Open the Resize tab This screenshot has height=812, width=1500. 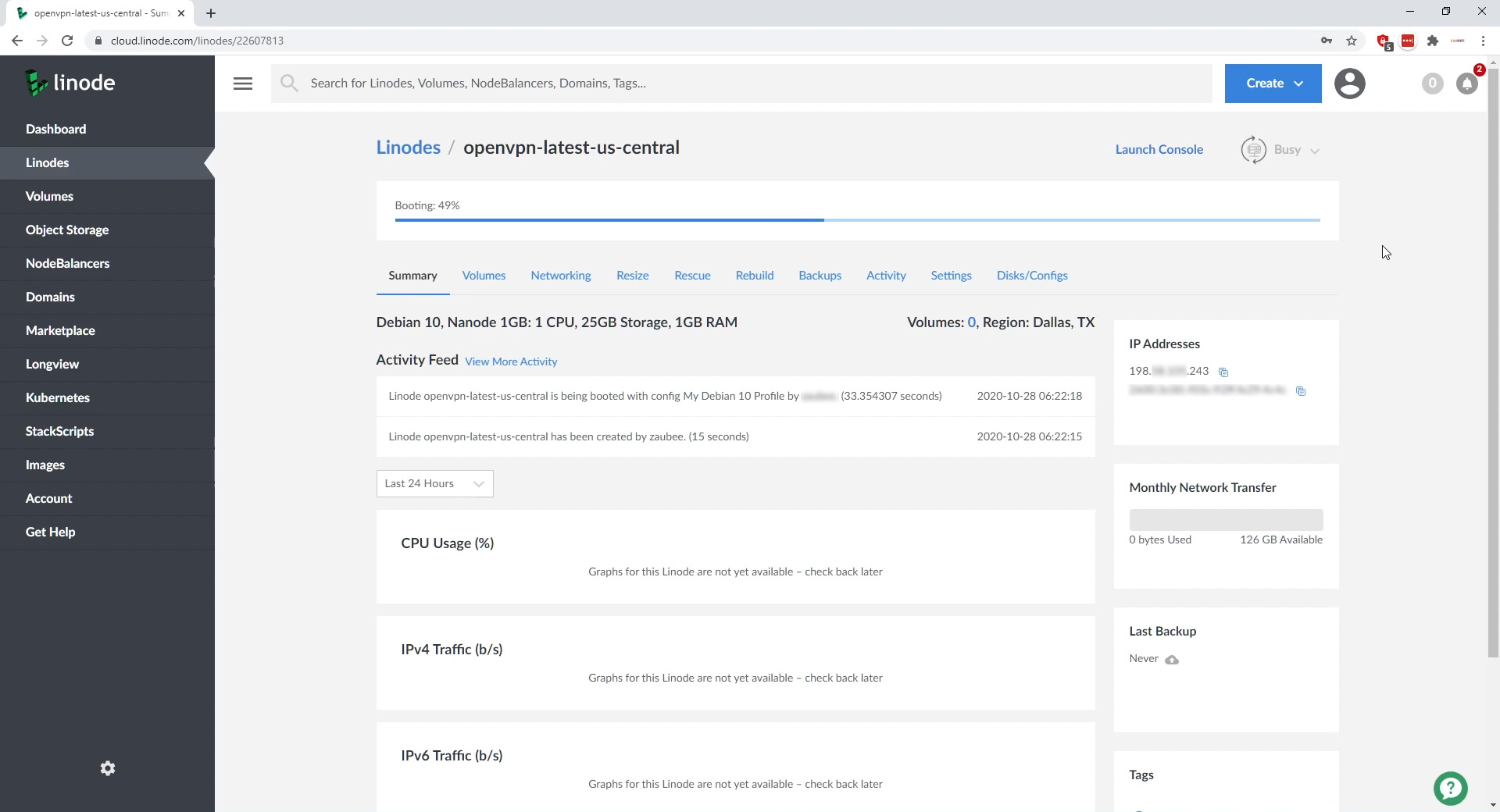[x=632, y=276]
